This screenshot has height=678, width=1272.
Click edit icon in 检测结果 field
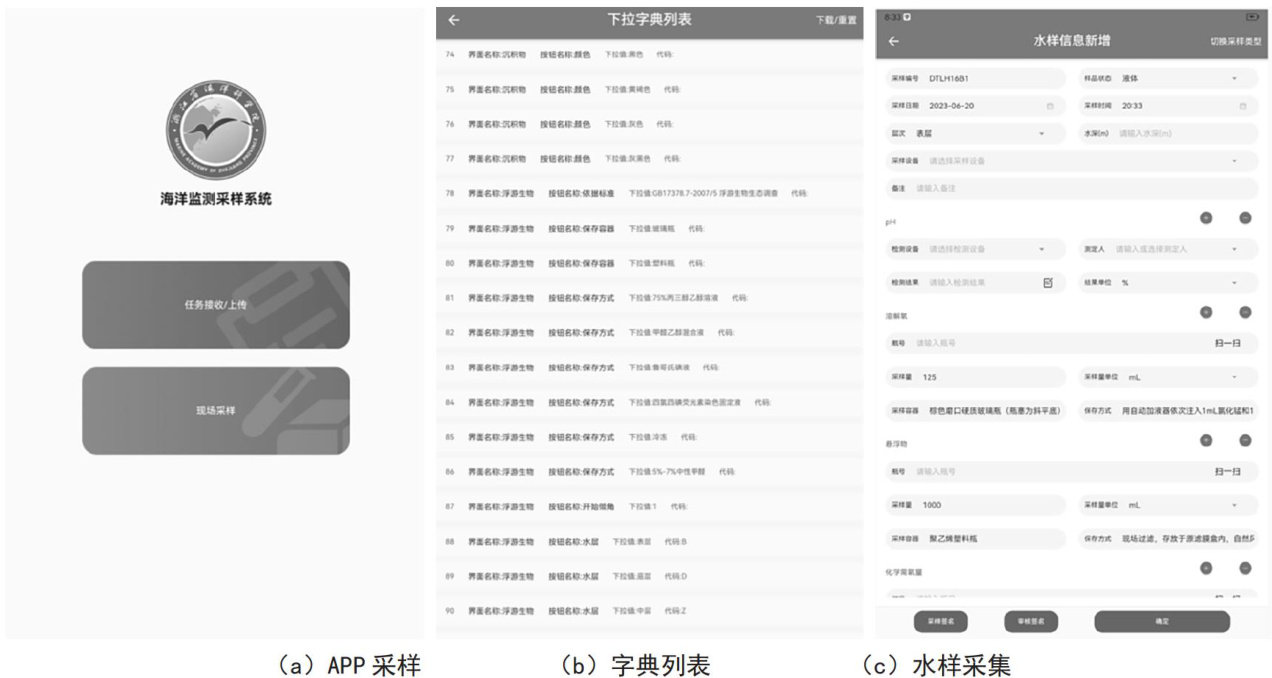pyautogui.click(x=1048, y=283)
